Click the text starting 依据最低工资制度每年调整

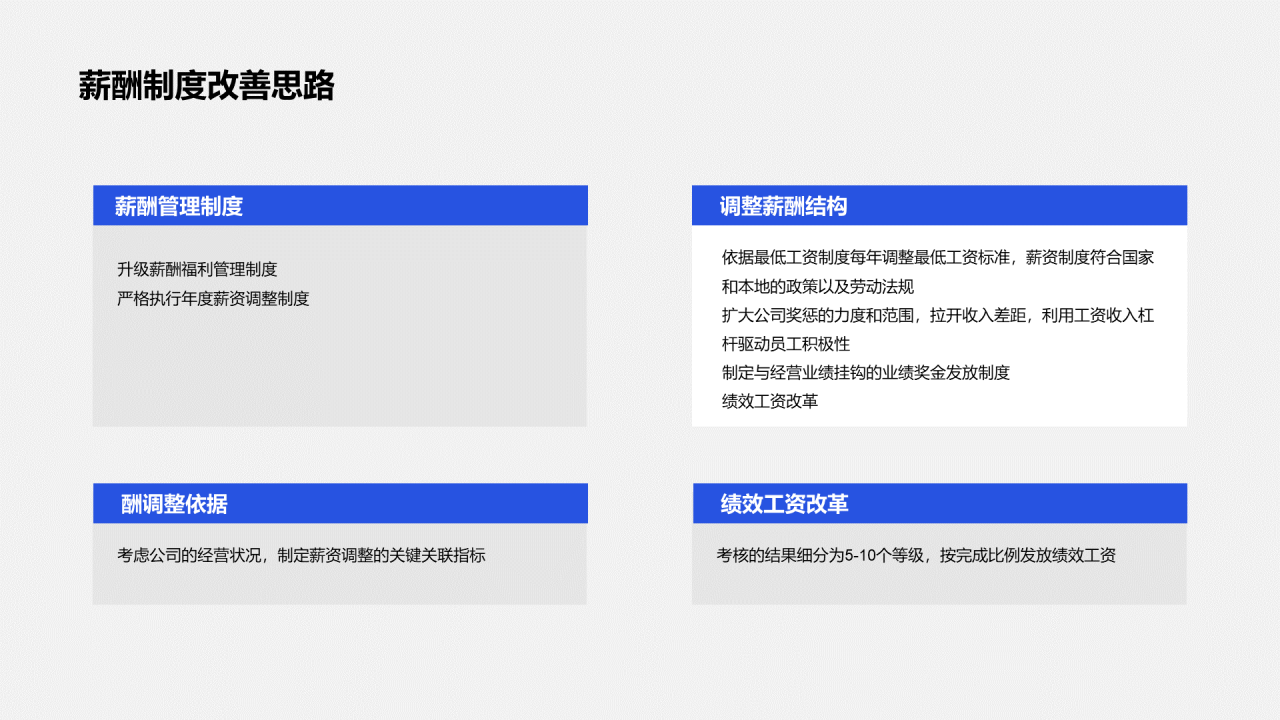point(938,257)
